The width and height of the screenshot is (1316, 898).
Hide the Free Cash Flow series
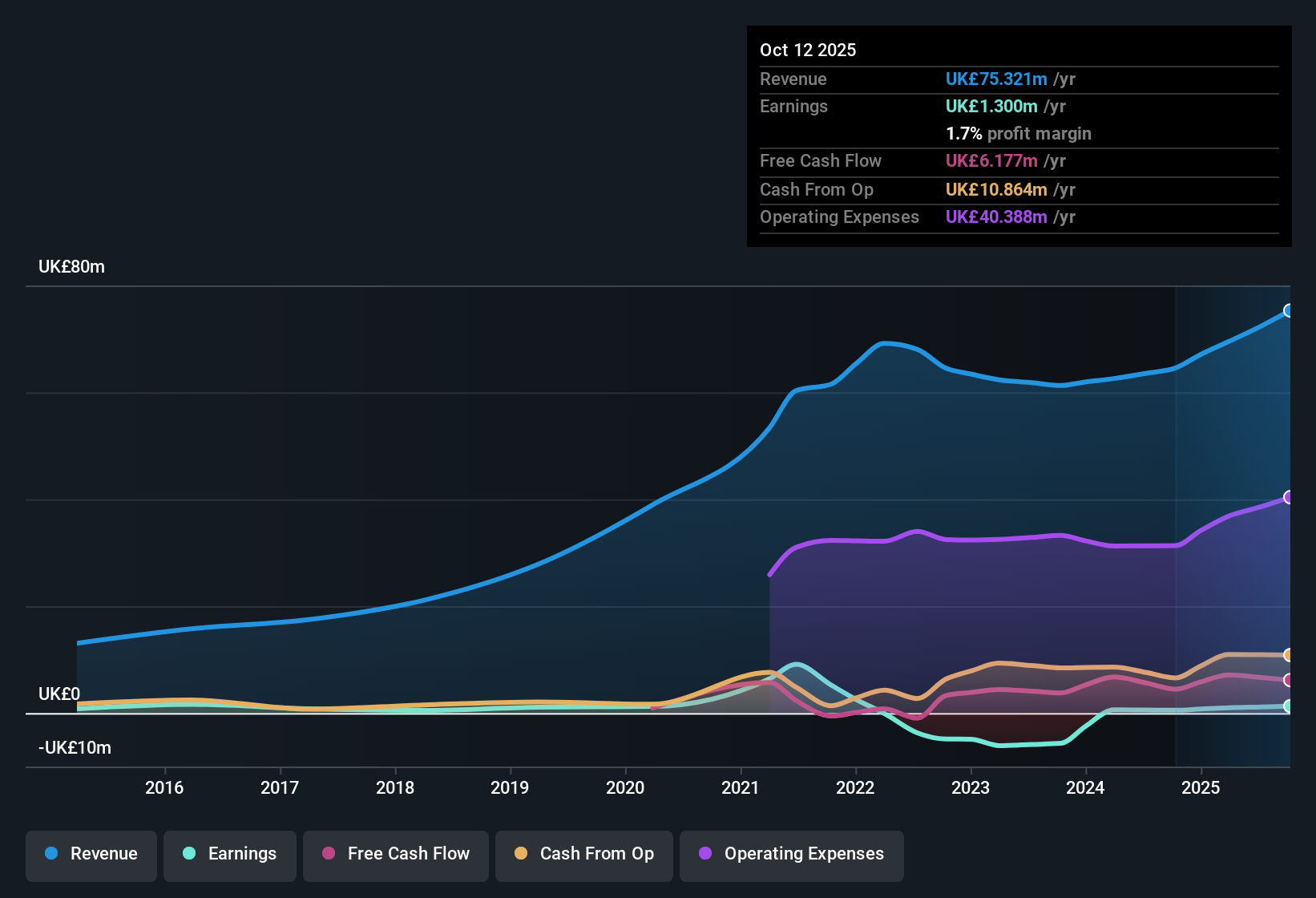point(395,854)
